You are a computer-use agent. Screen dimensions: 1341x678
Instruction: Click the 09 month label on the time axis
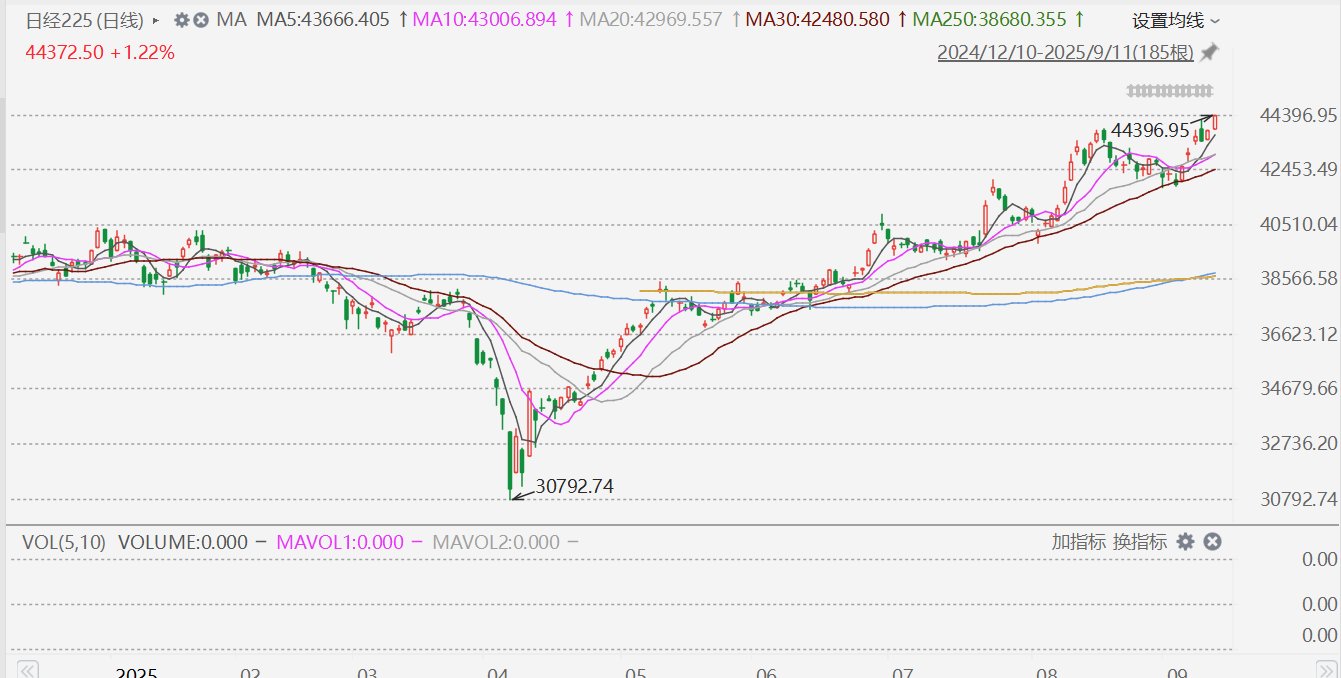click(x=1177, y=673)
